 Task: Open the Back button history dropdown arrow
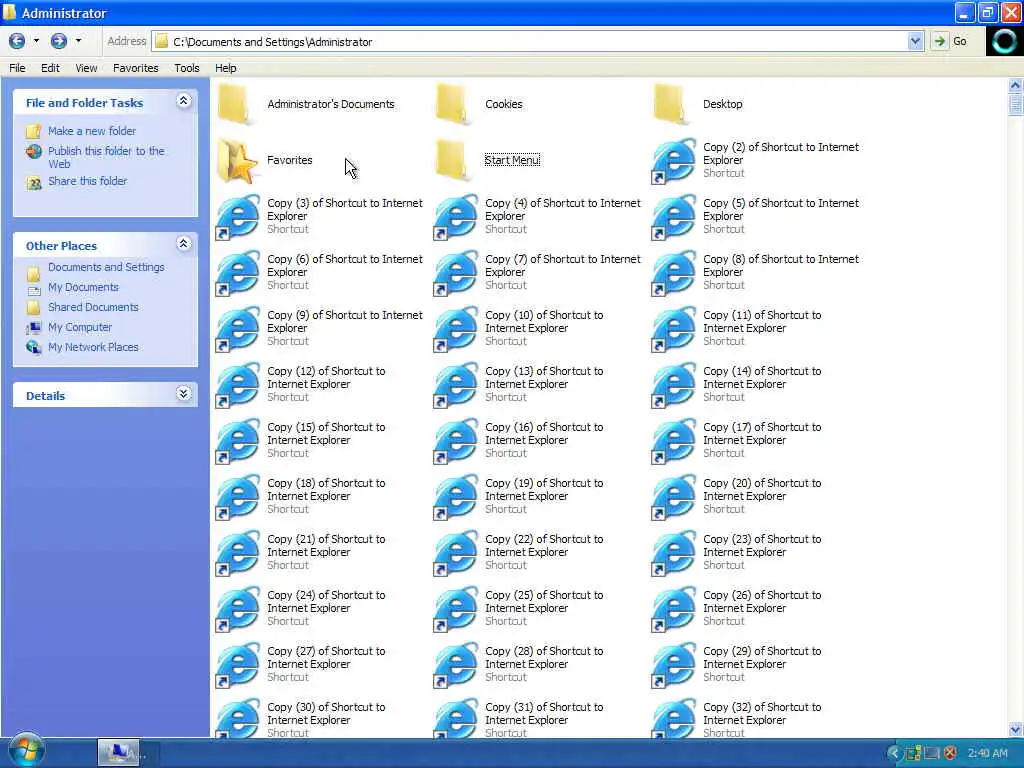coord(36,41)
